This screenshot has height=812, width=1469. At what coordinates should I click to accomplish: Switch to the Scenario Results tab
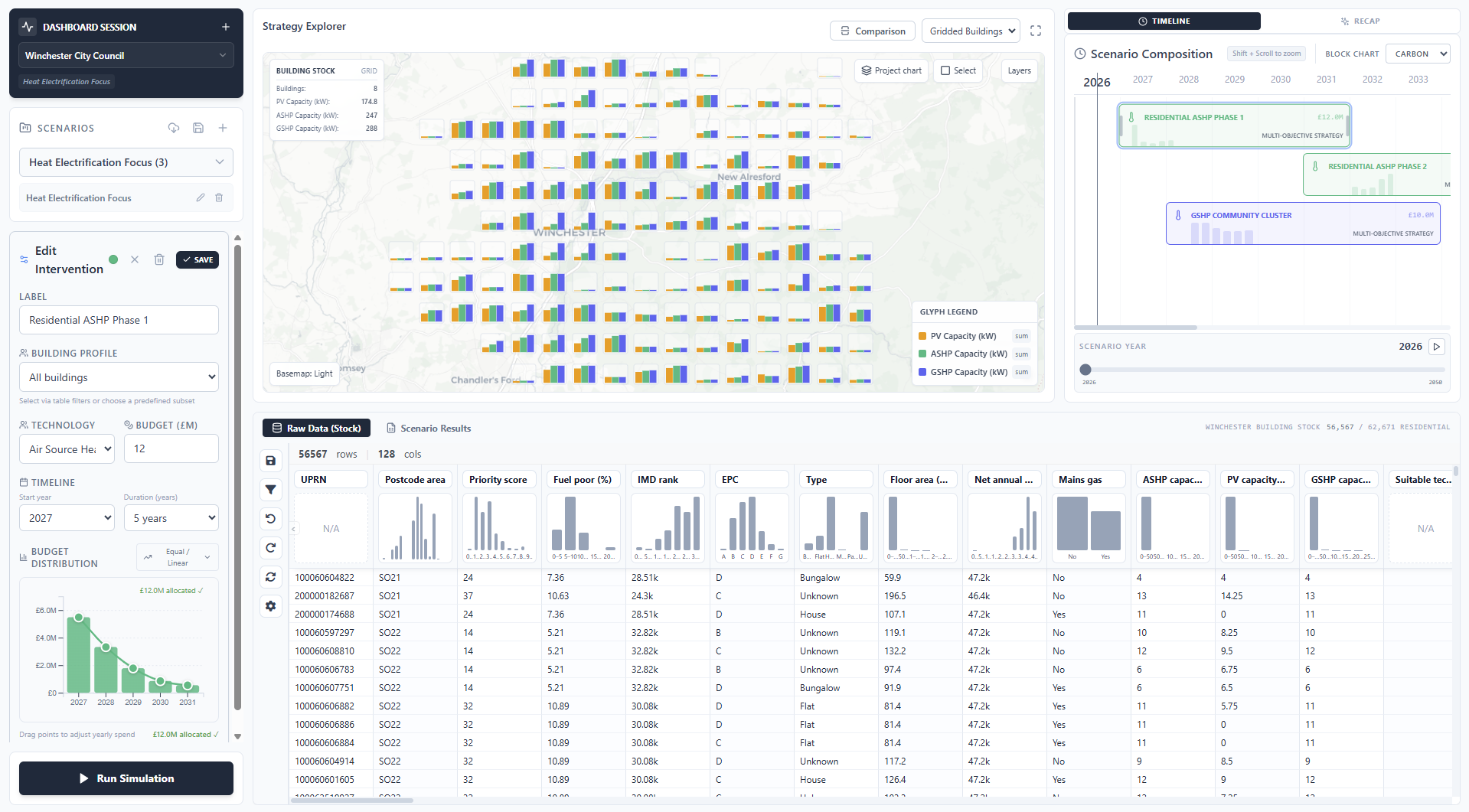pos(428,428)
